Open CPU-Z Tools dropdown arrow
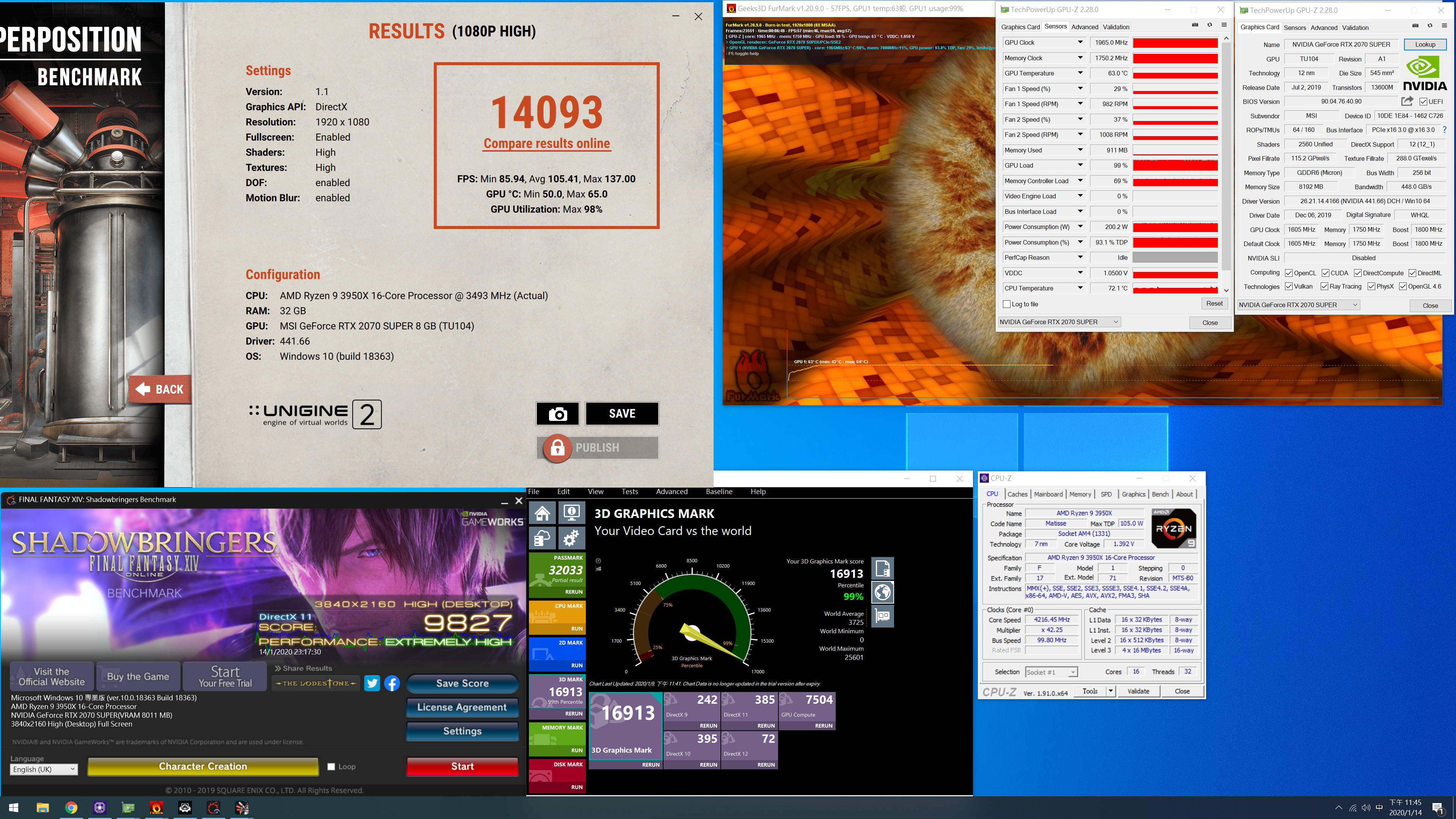This screenshot has height=819, width=1456. tap(1110, 691)
